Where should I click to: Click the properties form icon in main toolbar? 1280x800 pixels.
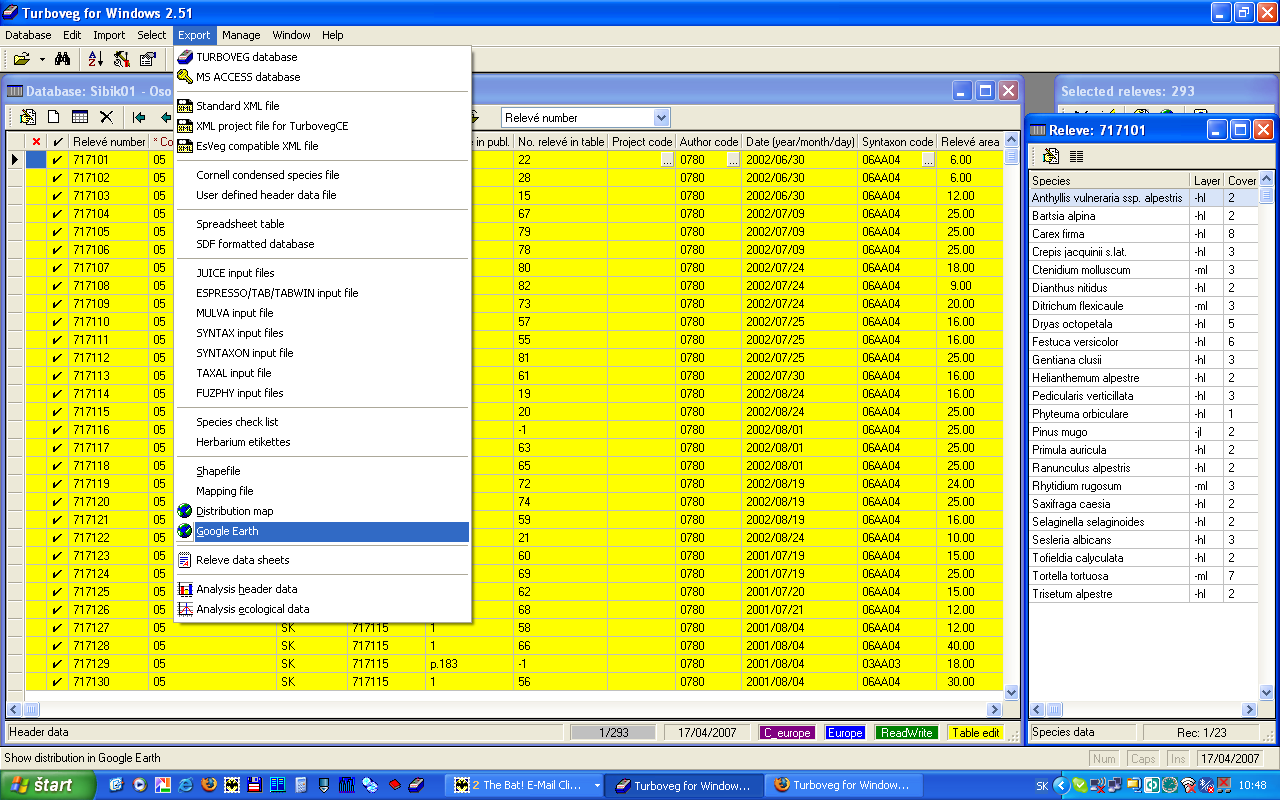[x=148, y=59]
